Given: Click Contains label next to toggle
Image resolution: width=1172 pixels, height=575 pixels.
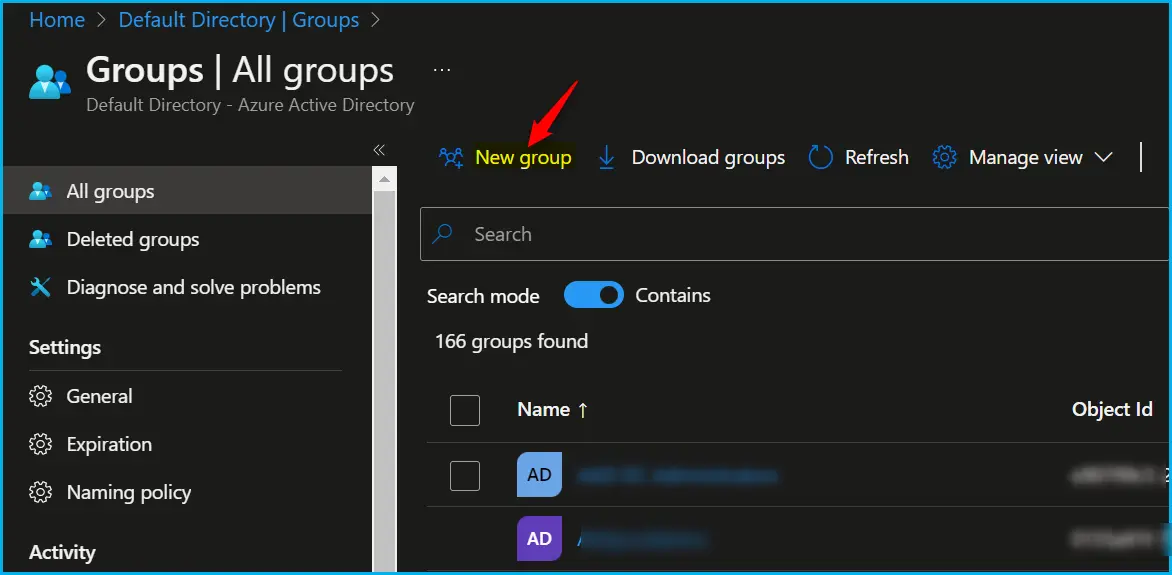Looking at the screenshot, I should pos(673,295).
